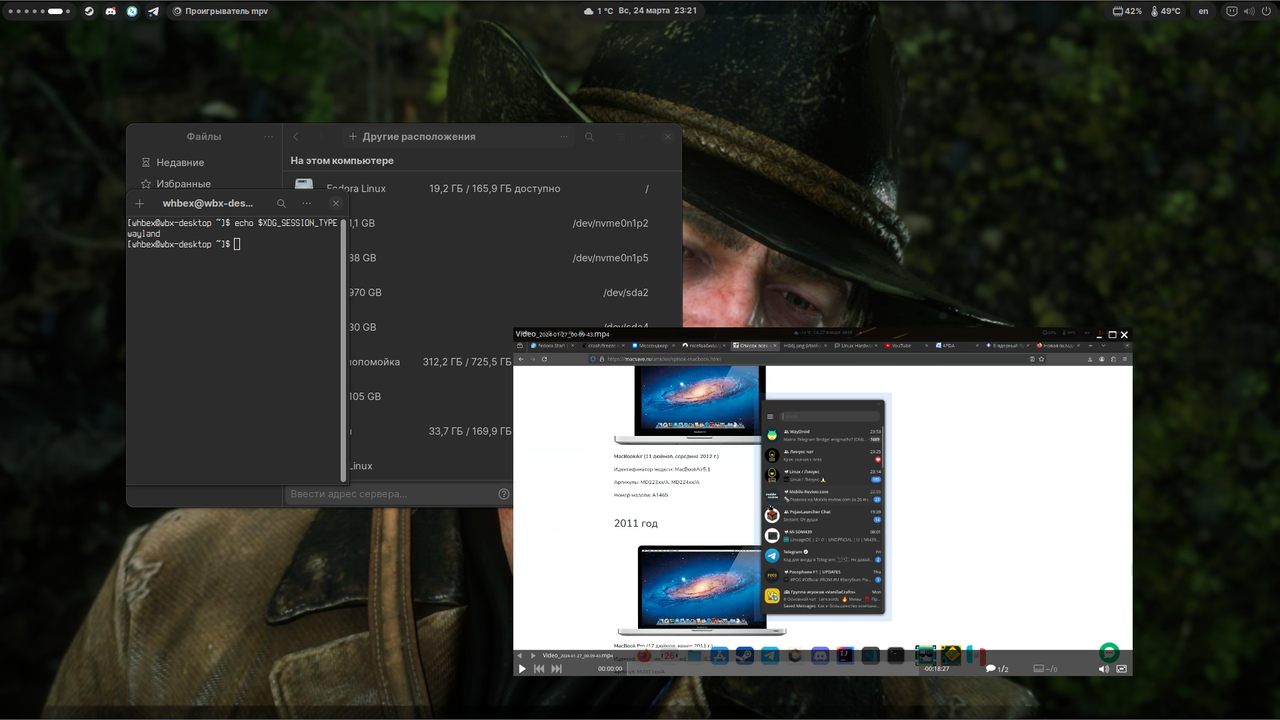Click Telegram icon in top panel
Viewport: 1280px width, 720px height.
[153, 11]
